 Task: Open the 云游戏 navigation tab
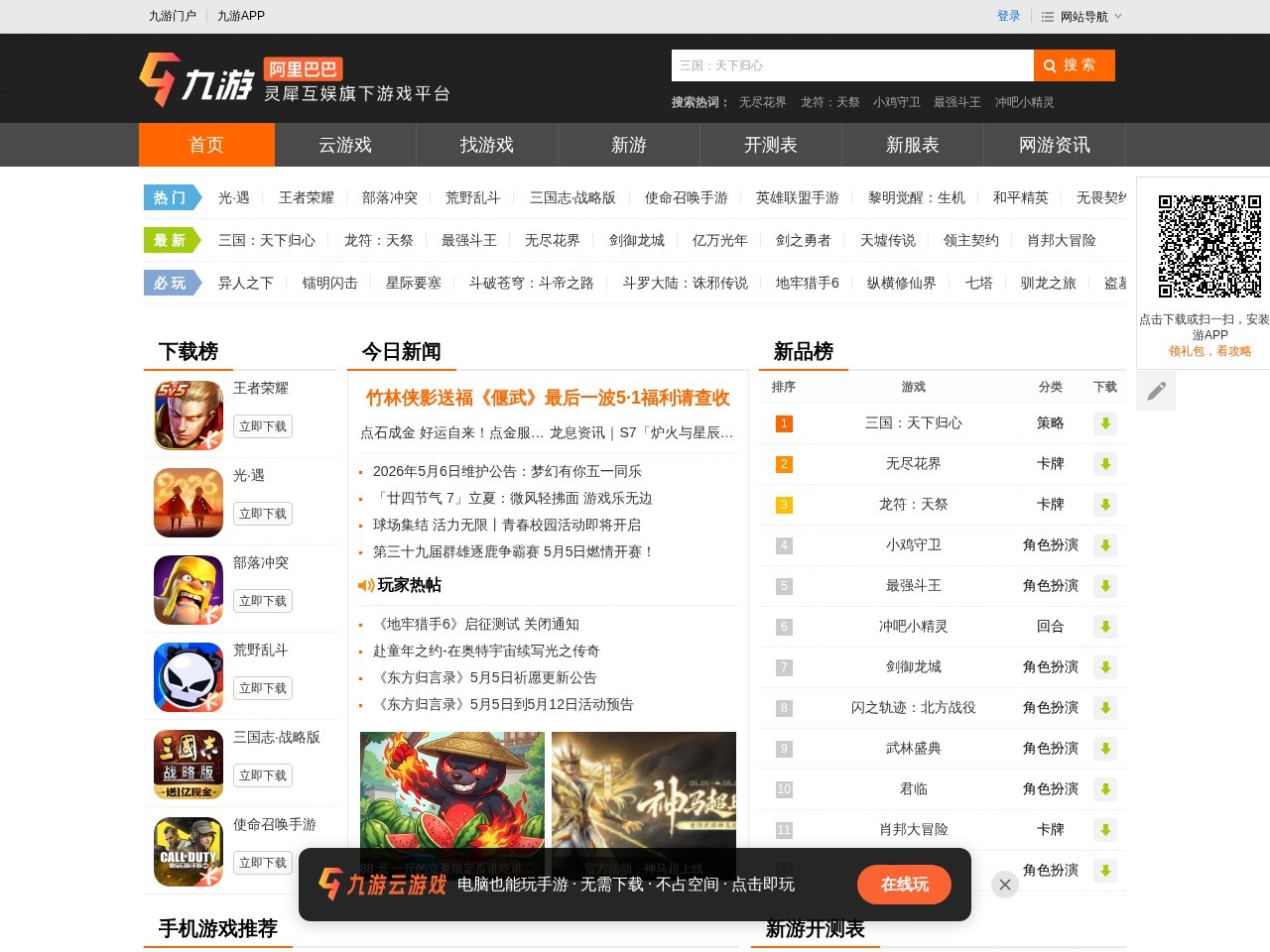[x=345, y=145]
